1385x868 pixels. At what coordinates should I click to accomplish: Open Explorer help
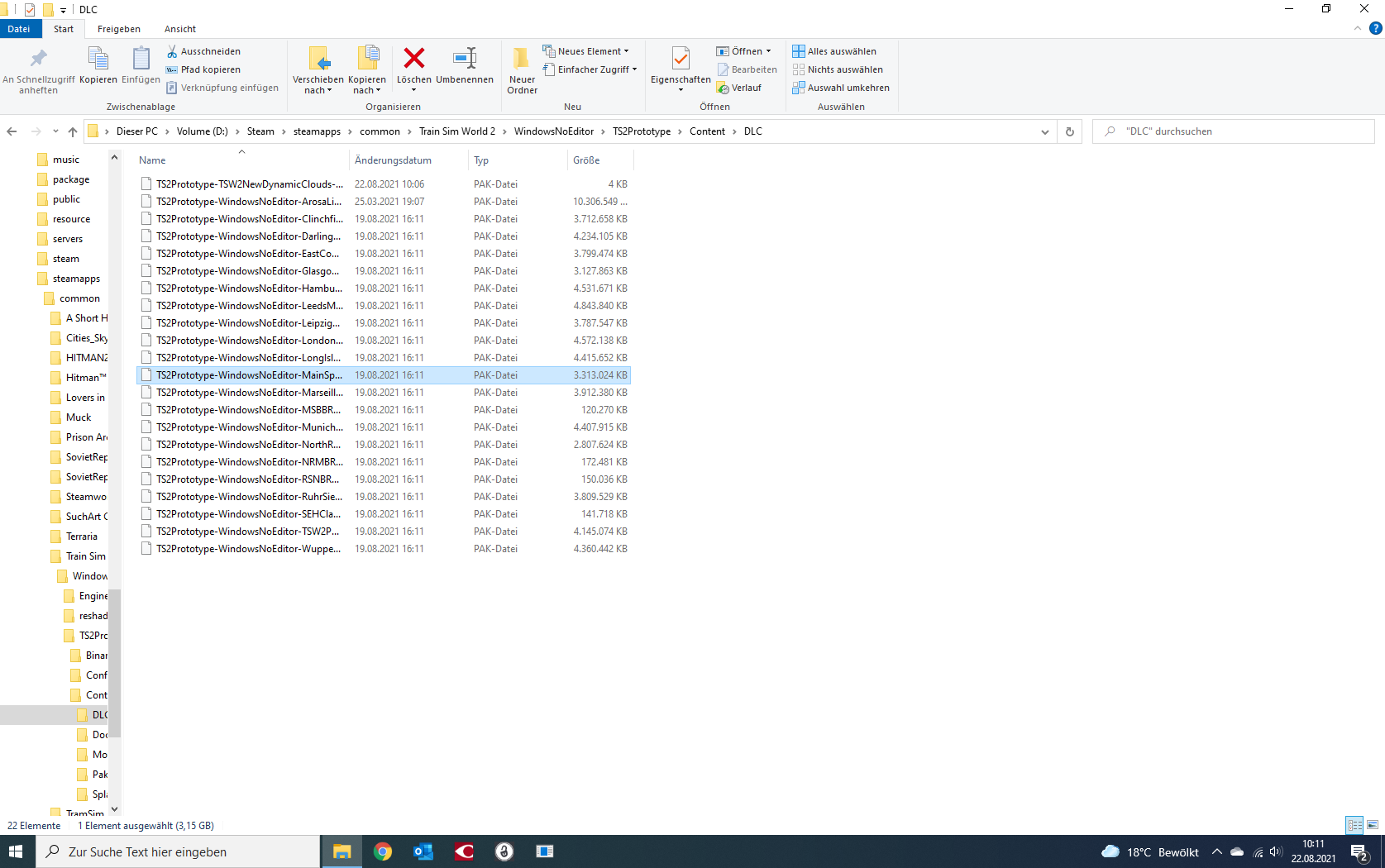[1376, 28]
